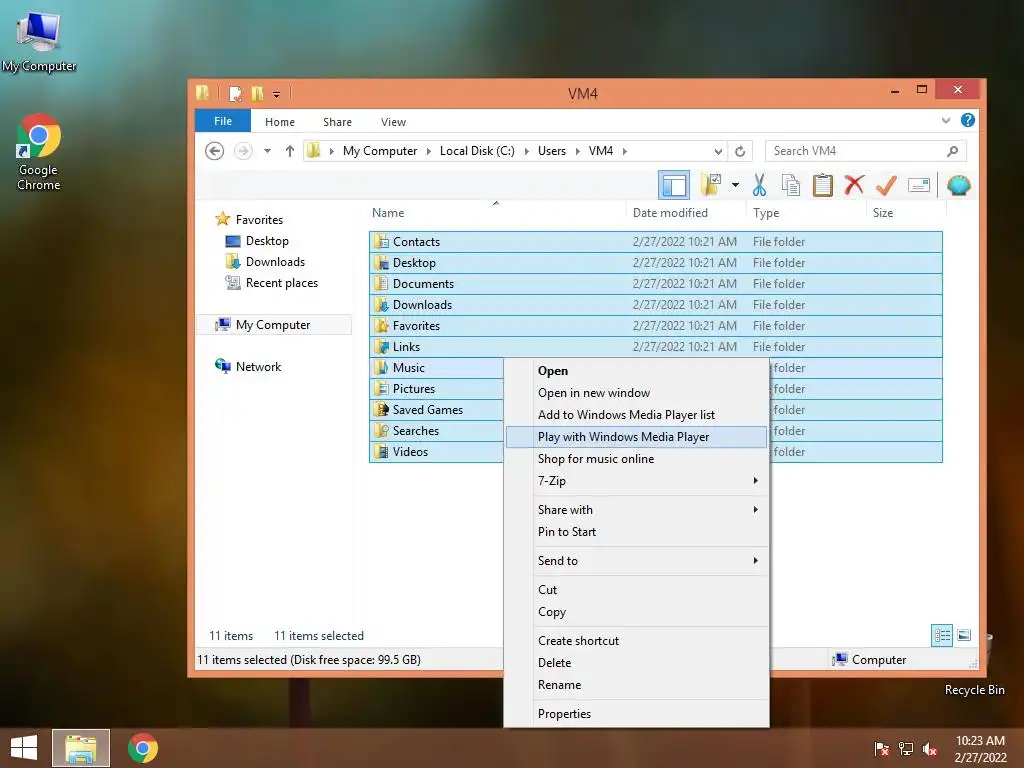Viewport: 1024px width, 768px height.
Task: Select Desktop in the navigation pane
Action: (267, 241)
